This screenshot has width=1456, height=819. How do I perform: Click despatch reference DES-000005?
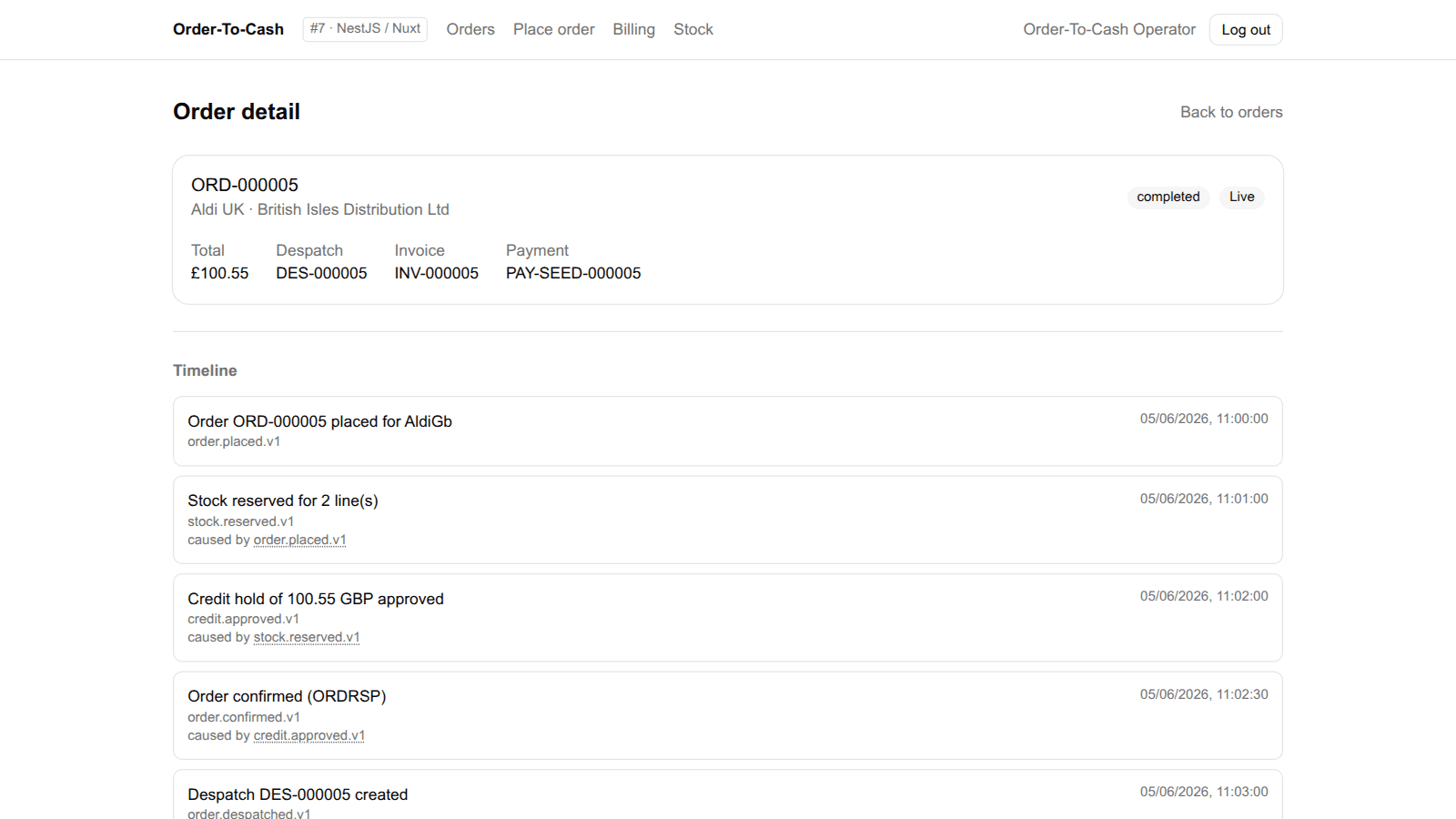pos(321,273)
